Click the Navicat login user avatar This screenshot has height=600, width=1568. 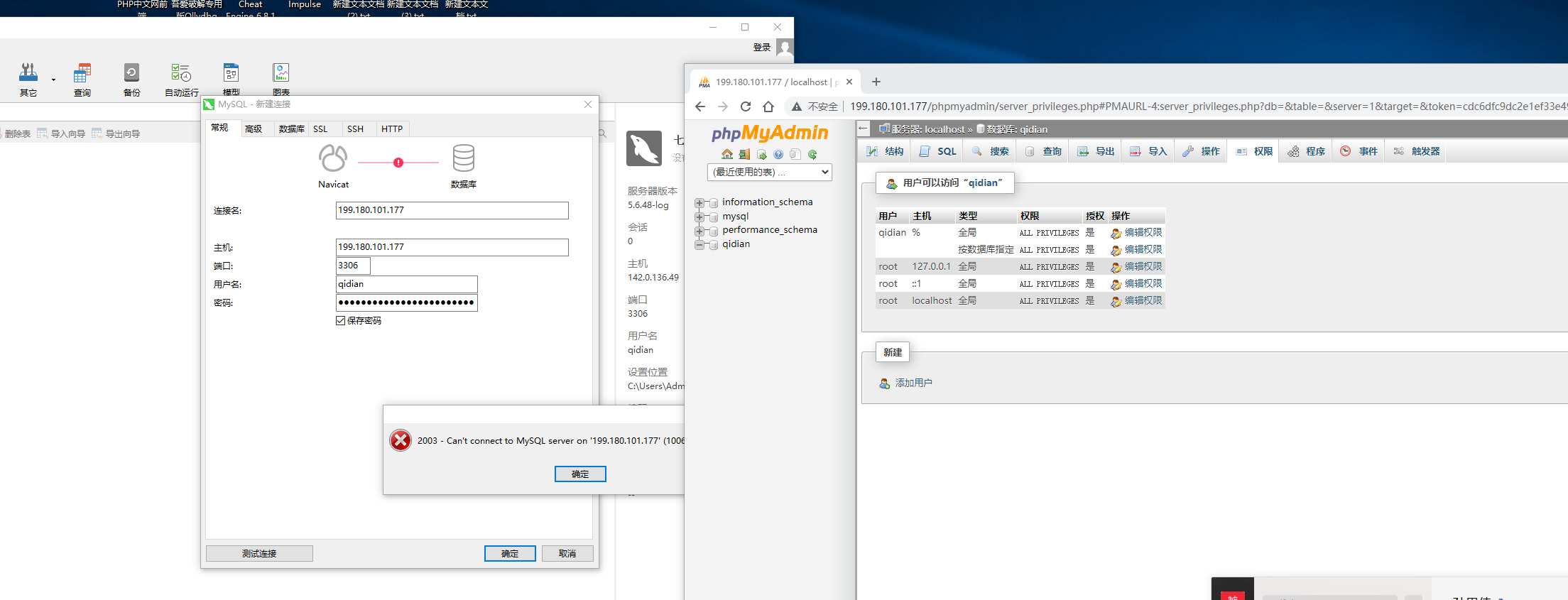point(785,48)
